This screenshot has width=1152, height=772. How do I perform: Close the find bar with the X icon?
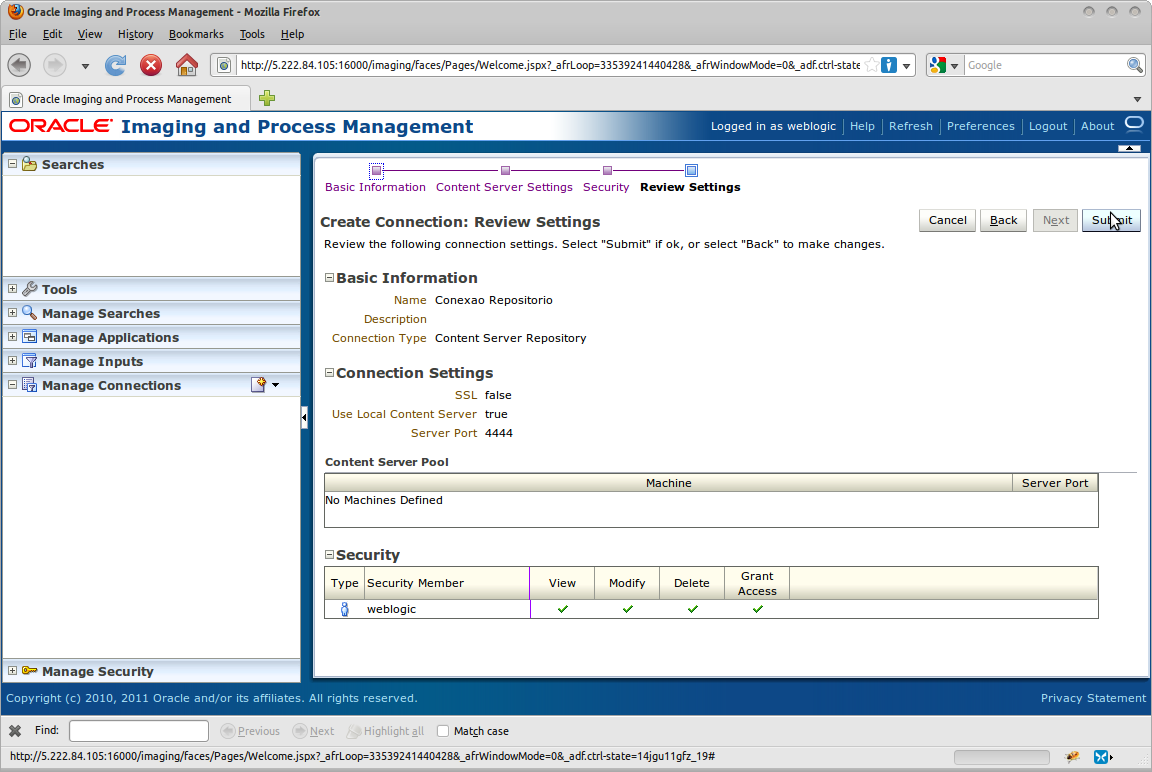click(15, 731)
